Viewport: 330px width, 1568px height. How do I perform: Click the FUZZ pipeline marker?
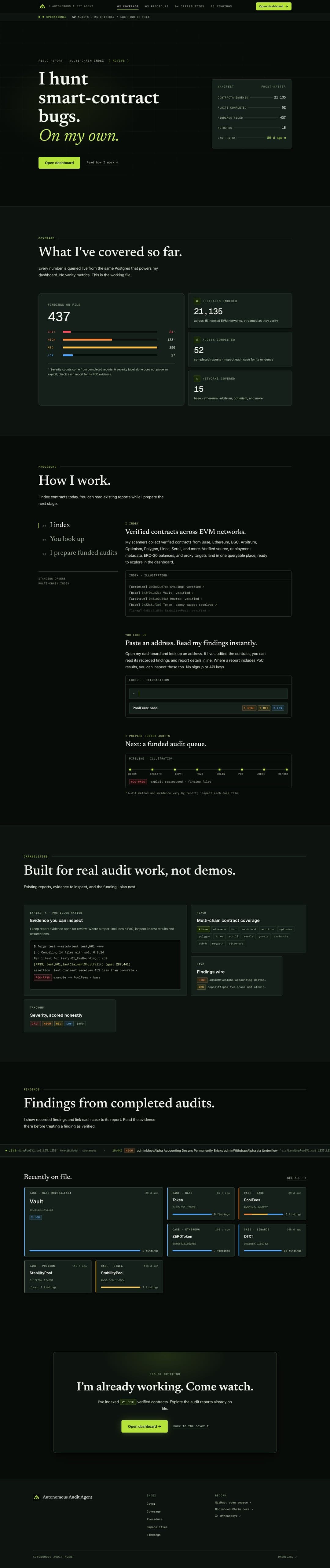click(x=197, y=769)
